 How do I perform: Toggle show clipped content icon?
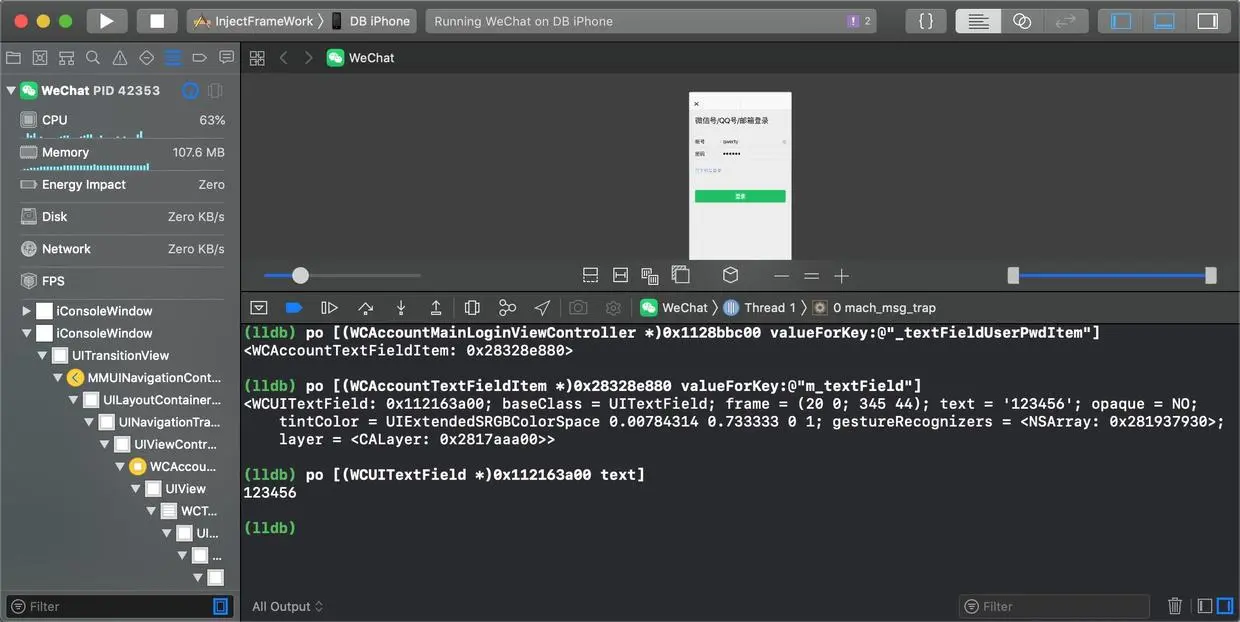click(590, 275)
